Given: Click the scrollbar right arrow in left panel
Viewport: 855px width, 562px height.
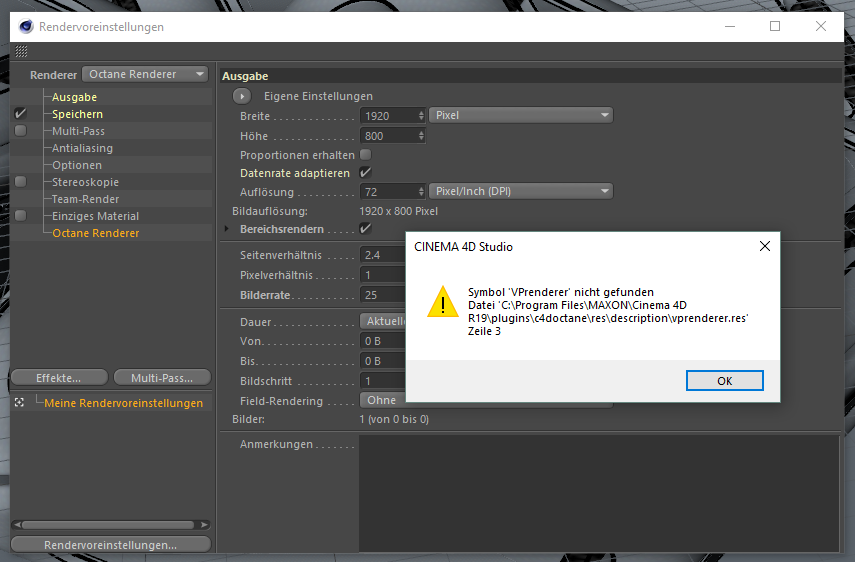Looking at the screenshot, I should (204, 524).
